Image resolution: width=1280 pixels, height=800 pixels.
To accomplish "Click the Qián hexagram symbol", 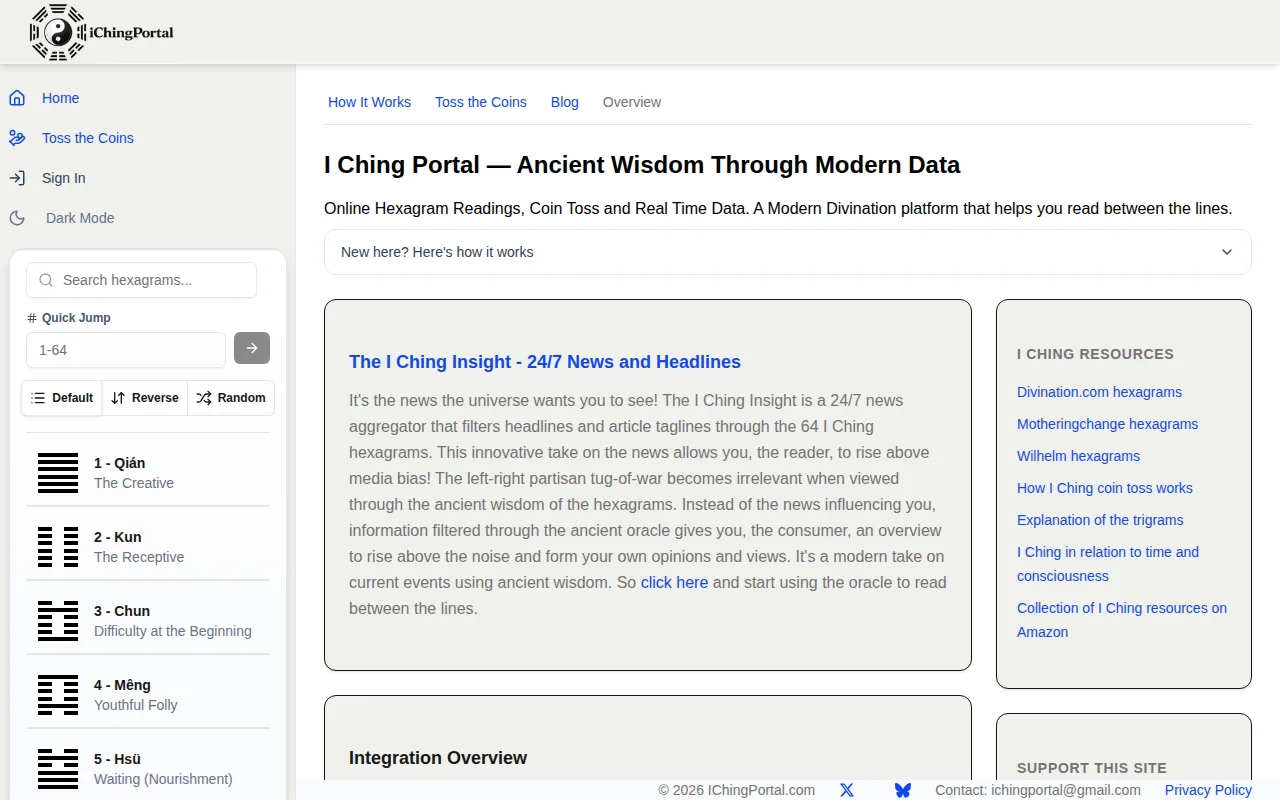I will 58,473.
